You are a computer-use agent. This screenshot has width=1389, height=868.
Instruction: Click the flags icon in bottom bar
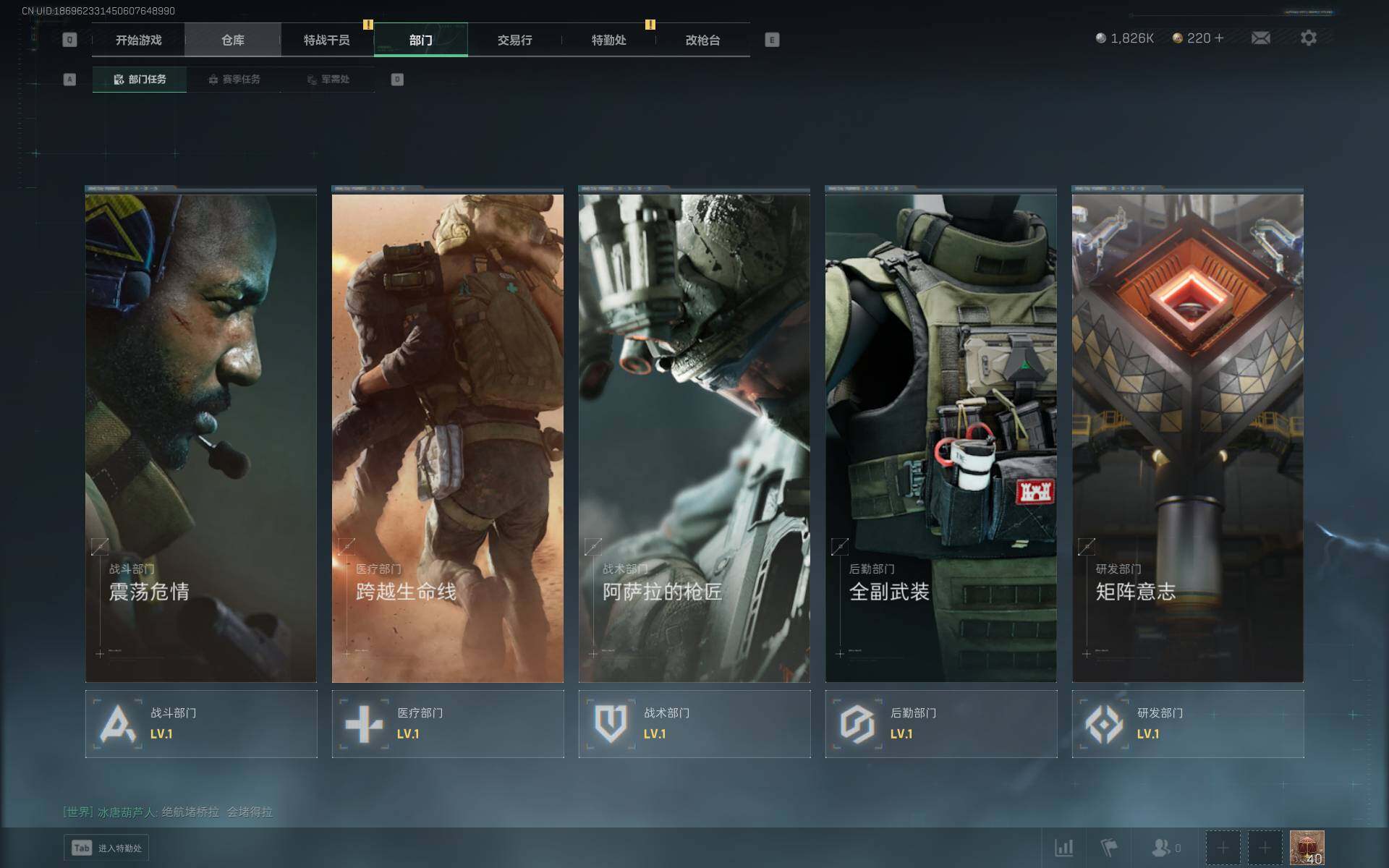tap(1108, 847)
